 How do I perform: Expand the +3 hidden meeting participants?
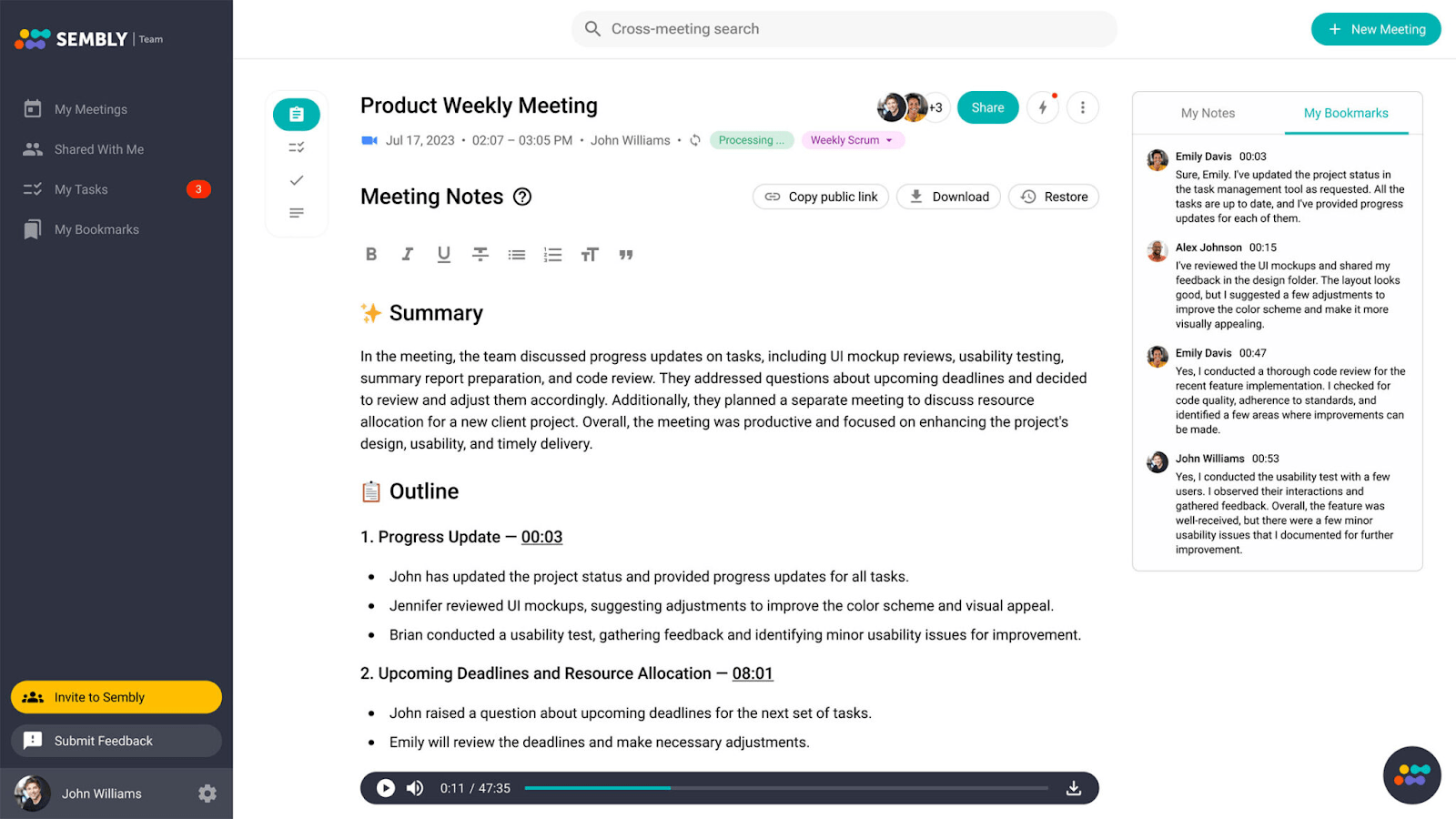pos(935,106)
